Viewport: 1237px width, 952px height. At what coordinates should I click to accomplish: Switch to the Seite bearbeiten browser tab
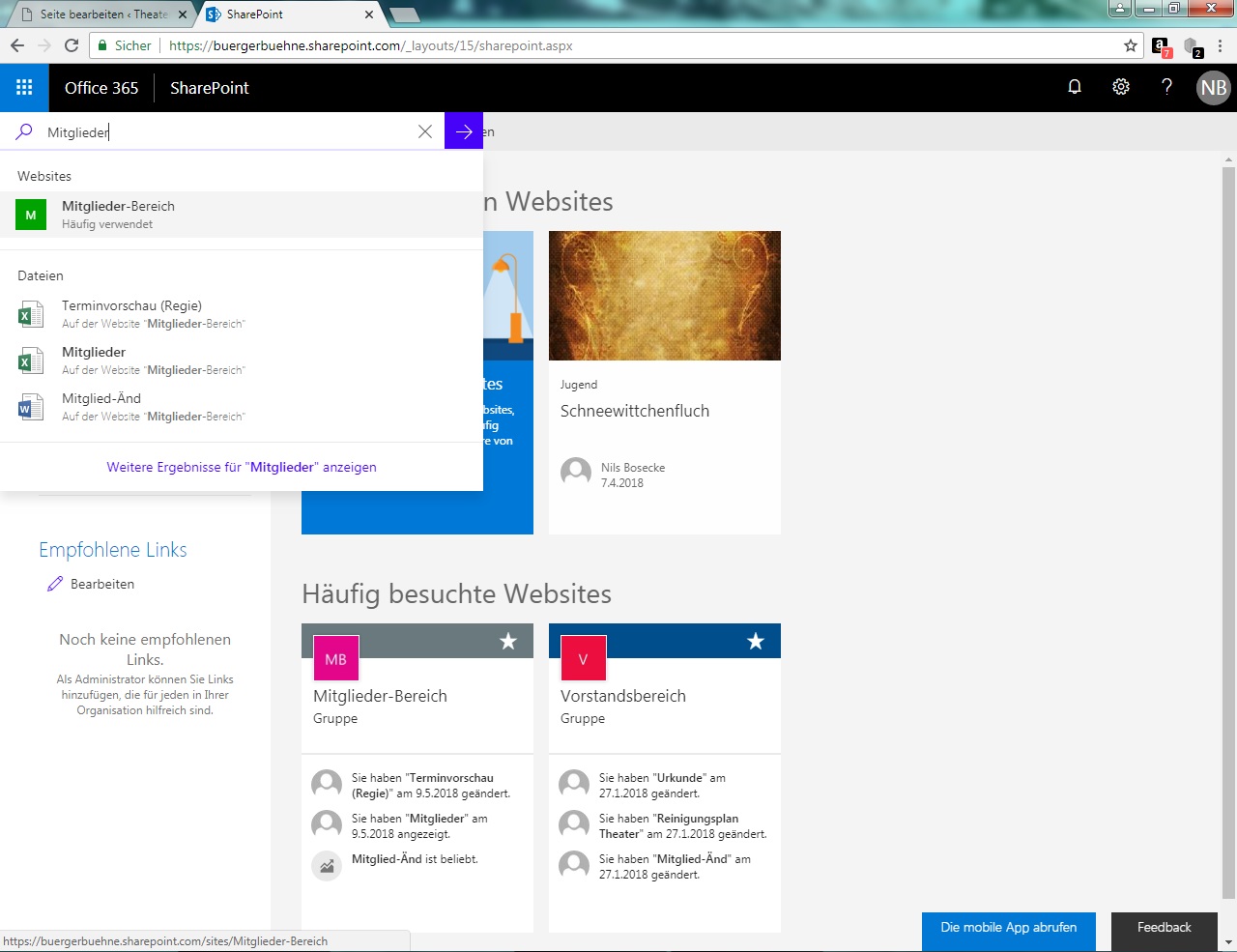[x=103, y=14]
